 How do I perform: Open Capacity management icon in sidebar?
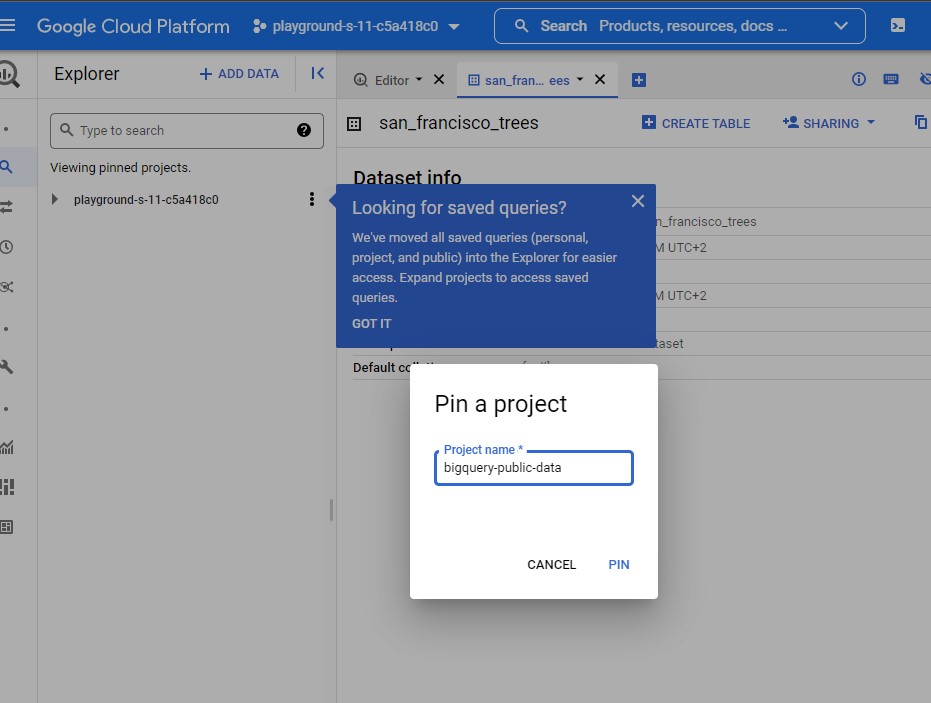click(x=7, y=487)
